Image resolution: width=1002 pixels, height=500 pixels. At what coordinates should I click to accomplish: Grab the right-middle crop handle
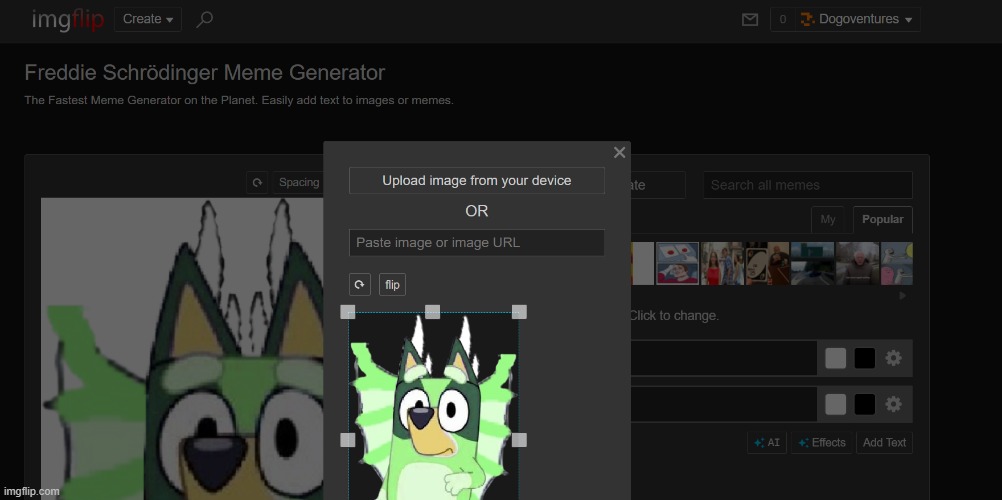click(x=520, y=440)
